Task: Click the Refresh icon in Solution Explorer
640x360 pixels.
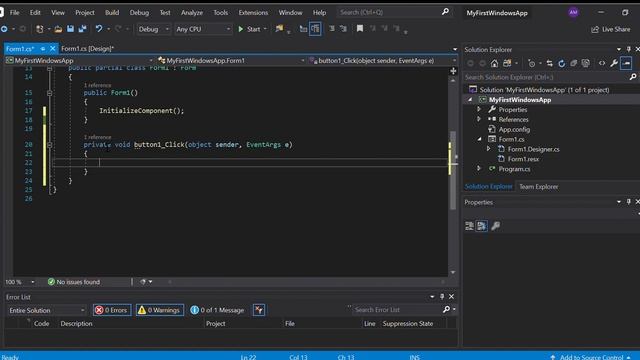Action: pyautogui.click(x=562, y=63)
